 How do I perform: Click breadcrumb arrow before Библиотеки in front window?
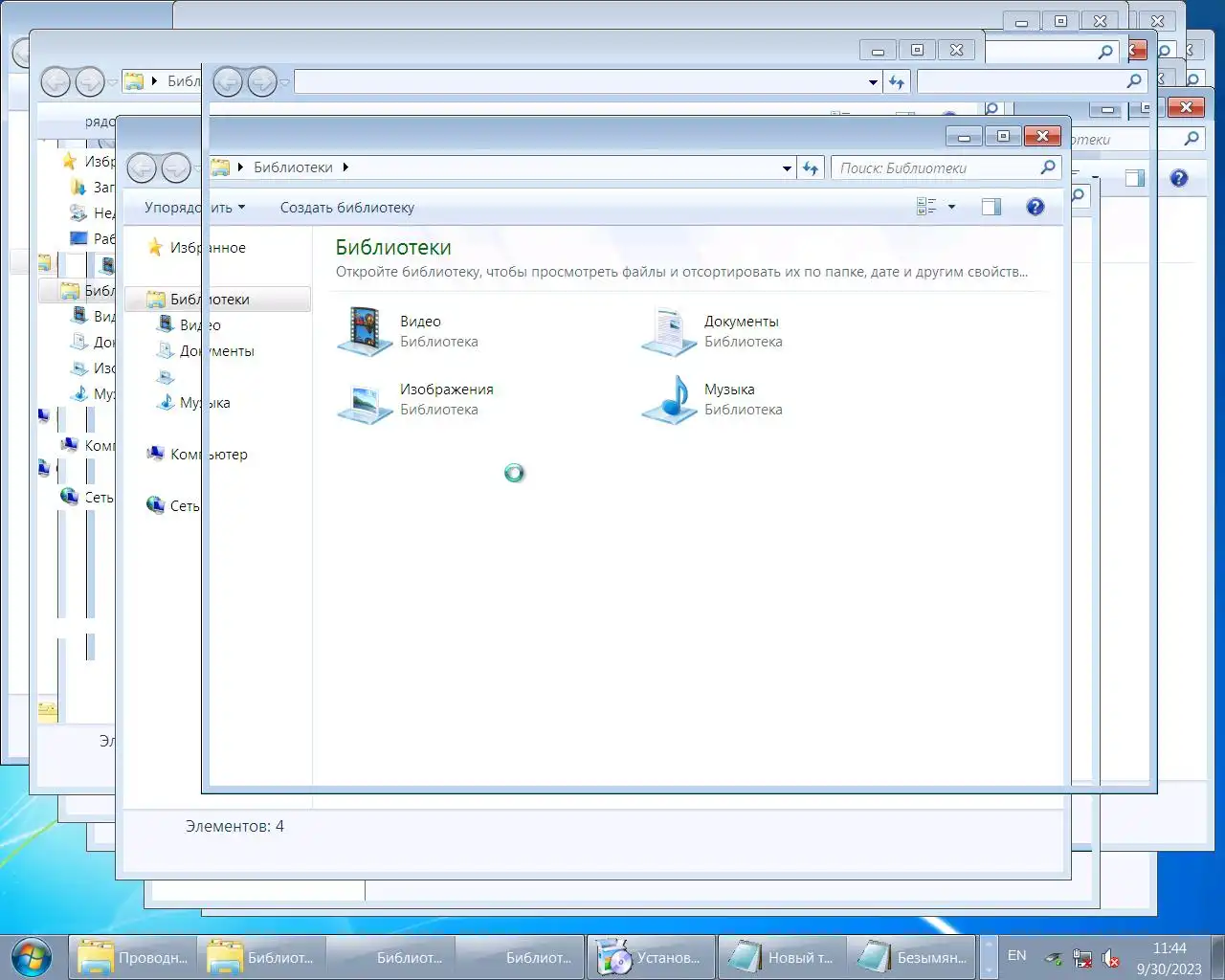tap(240, 167)
